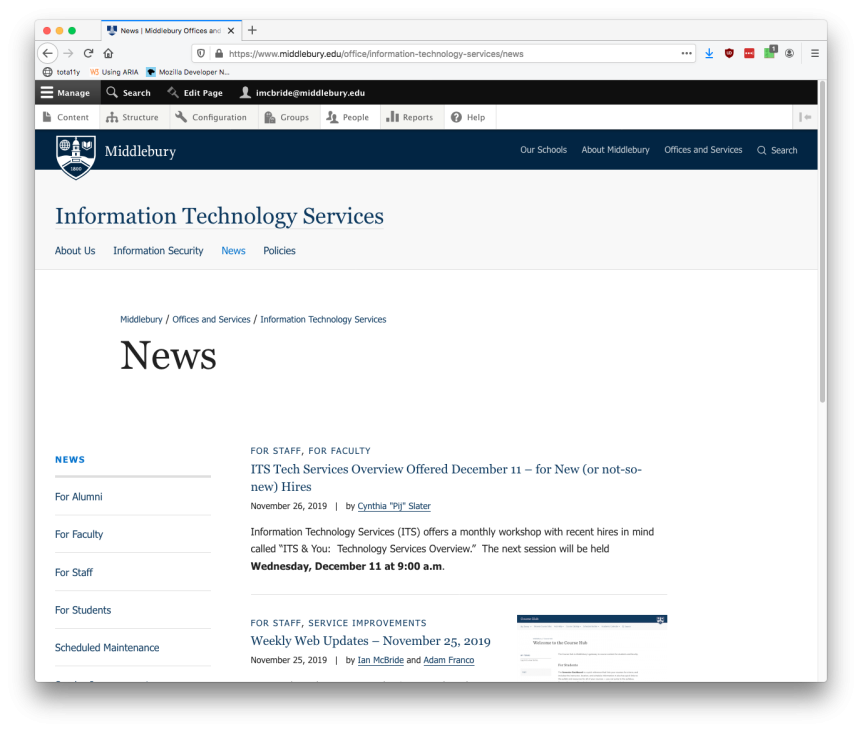Open the Firefox hamburger menu

(x=815, y=53)
